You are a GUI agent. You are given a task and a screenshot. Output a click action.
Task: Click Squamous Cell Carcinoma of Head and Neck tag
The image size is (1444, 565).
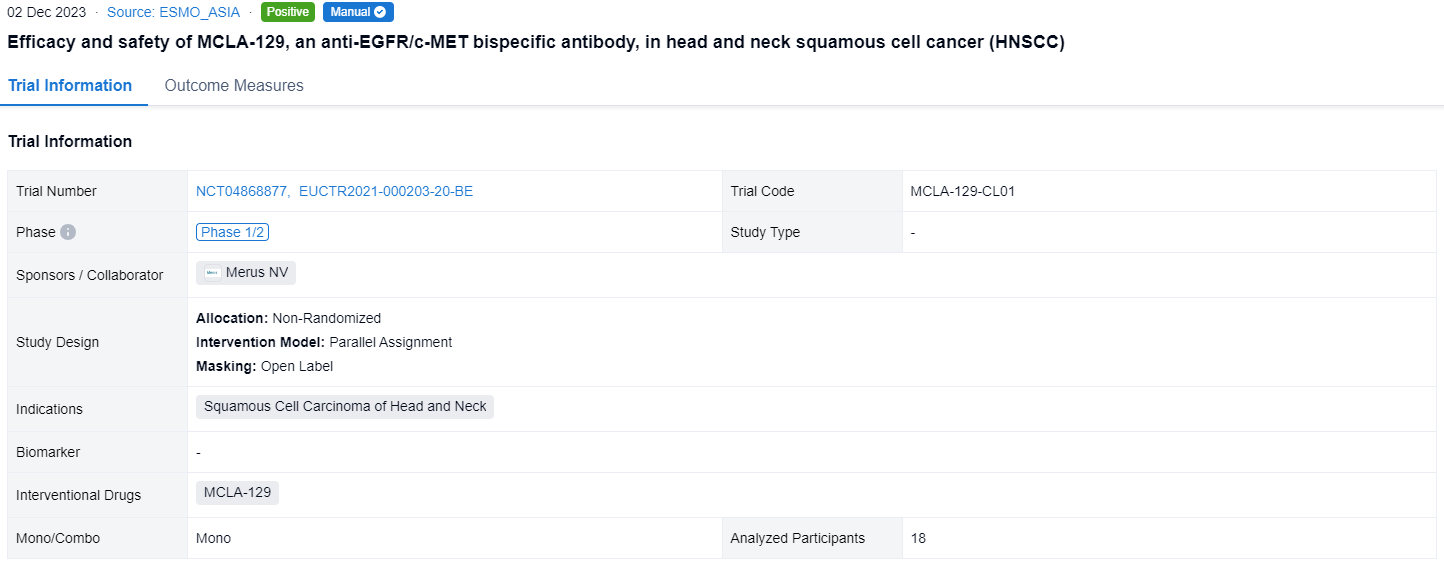click(x=345, y=407)
